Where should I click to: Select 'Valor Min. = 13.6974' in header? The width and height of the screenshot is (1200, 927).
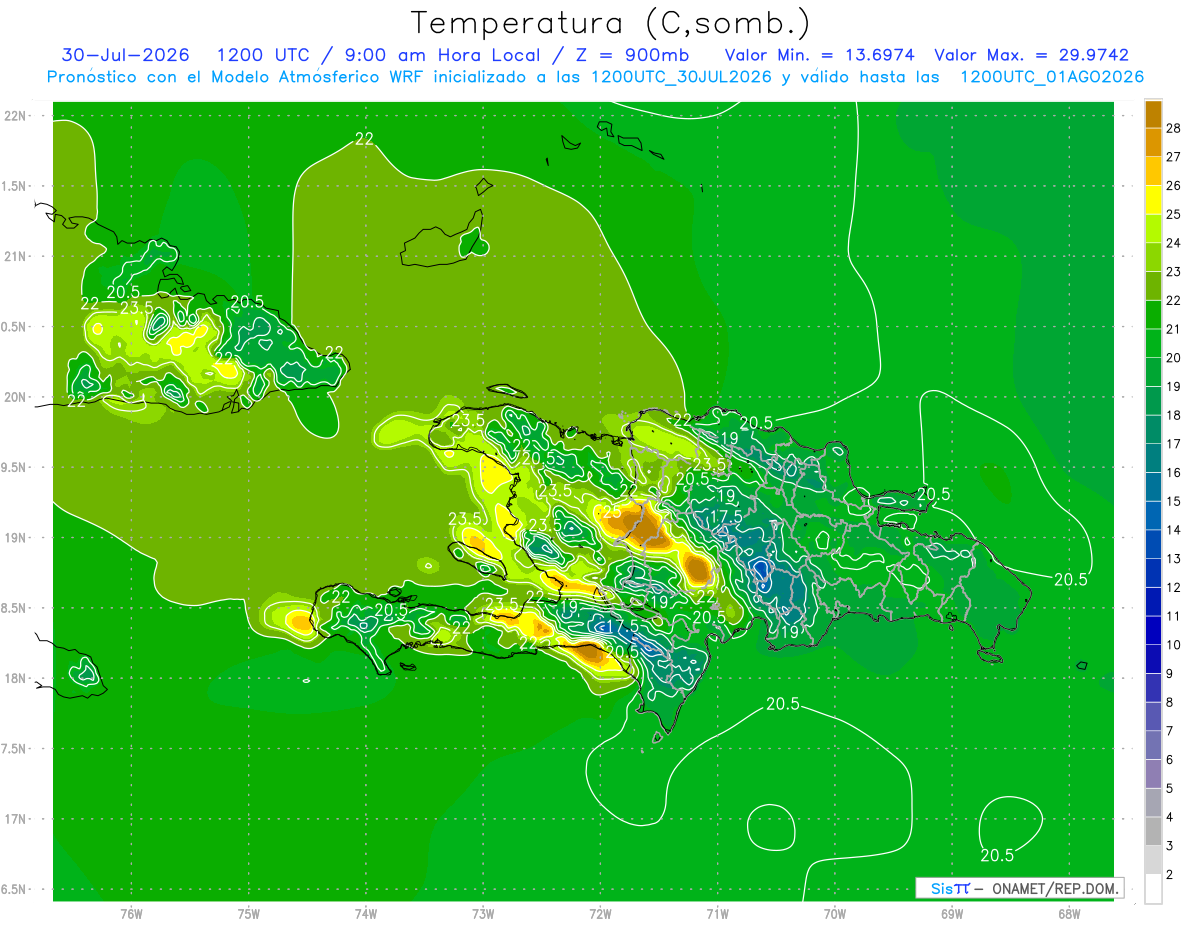point(822,55)
